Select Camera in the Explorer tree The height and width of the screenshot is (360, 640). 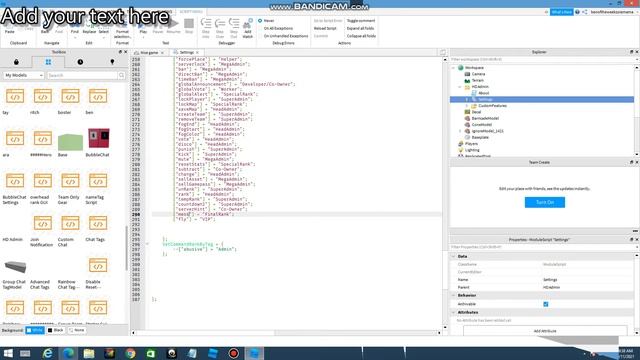478,74
